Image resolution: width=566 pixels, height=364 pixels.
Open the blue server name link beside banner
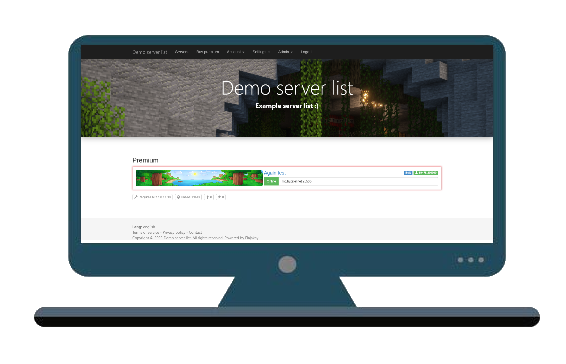coord(275,173)
